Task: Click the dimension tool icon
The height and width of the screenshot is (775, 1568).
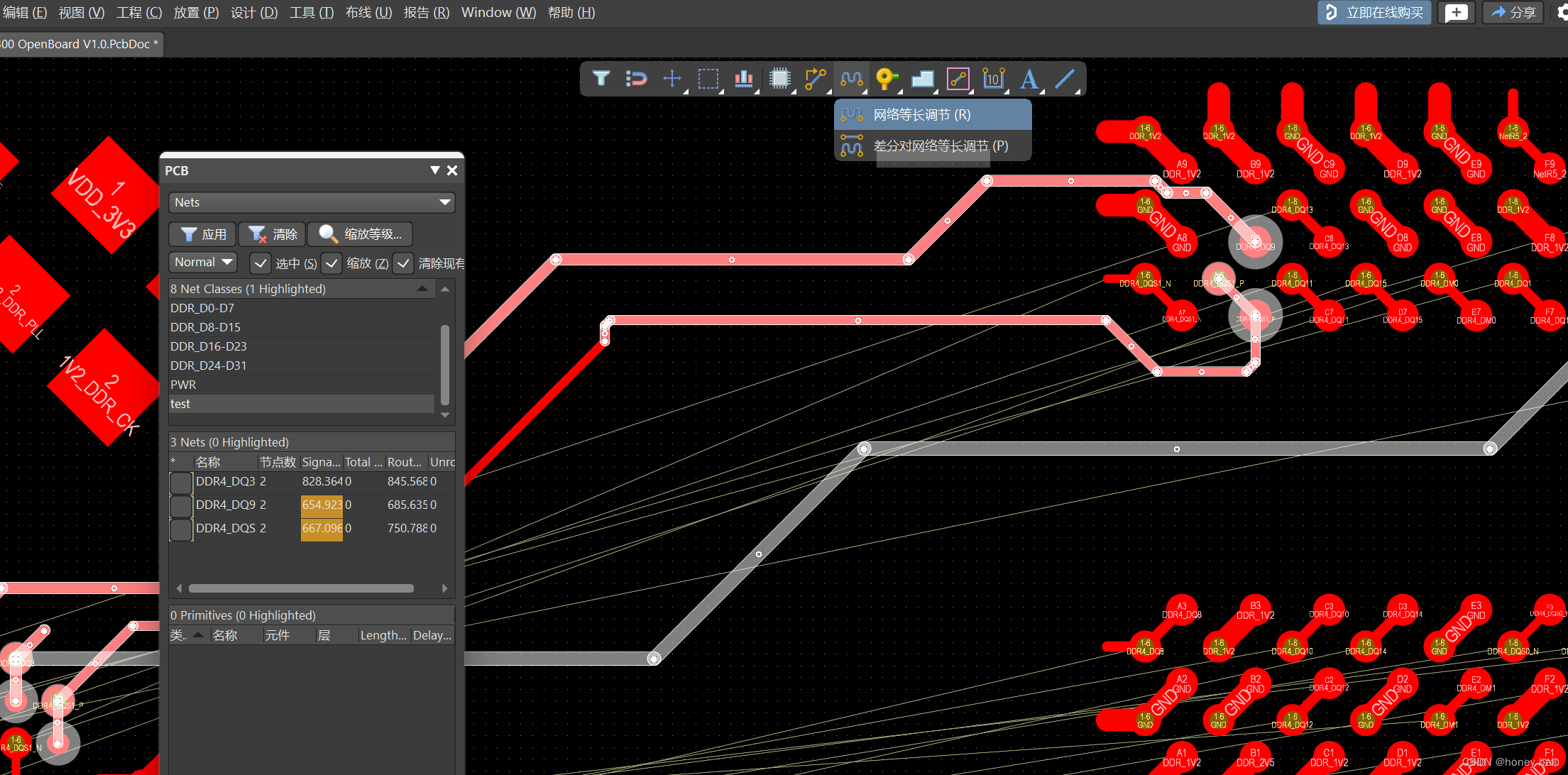Action: pos(993,79)
